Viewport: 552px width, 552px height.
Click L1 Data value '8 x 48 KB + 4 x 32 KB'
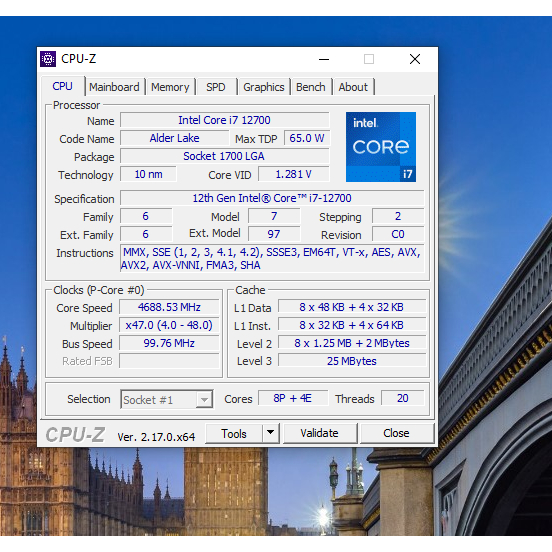click(x=352, y=307)
